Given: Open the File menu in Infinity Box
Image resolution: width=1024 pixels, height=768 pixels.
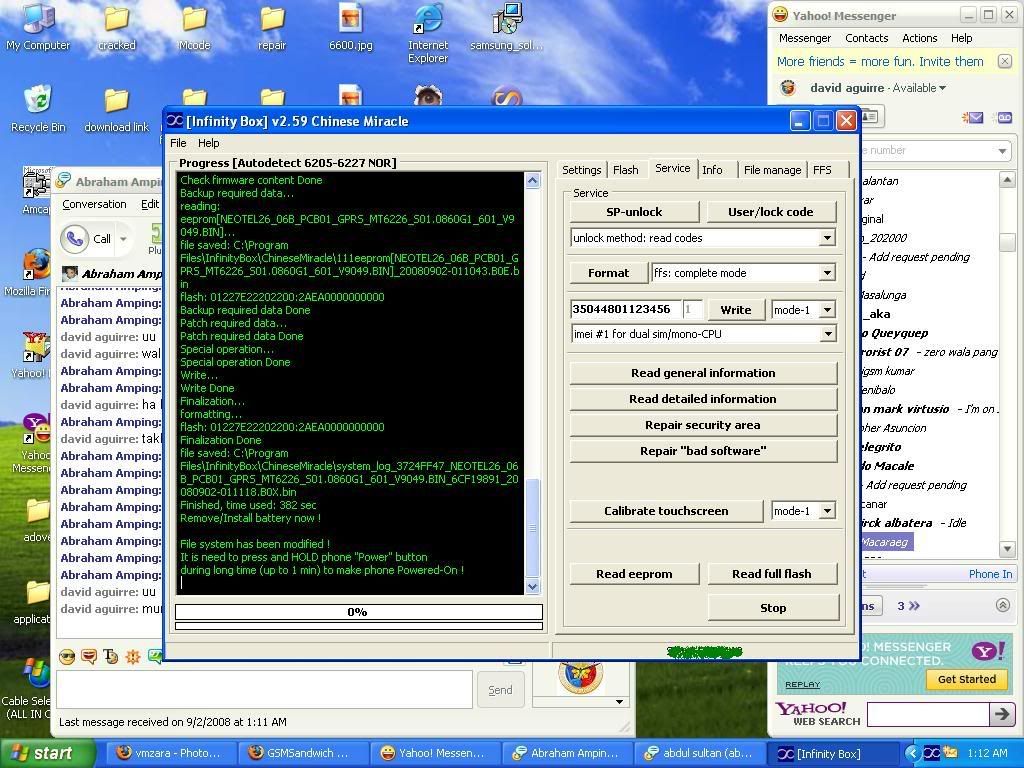Looking at the screenshot, I should pos(178,143).
